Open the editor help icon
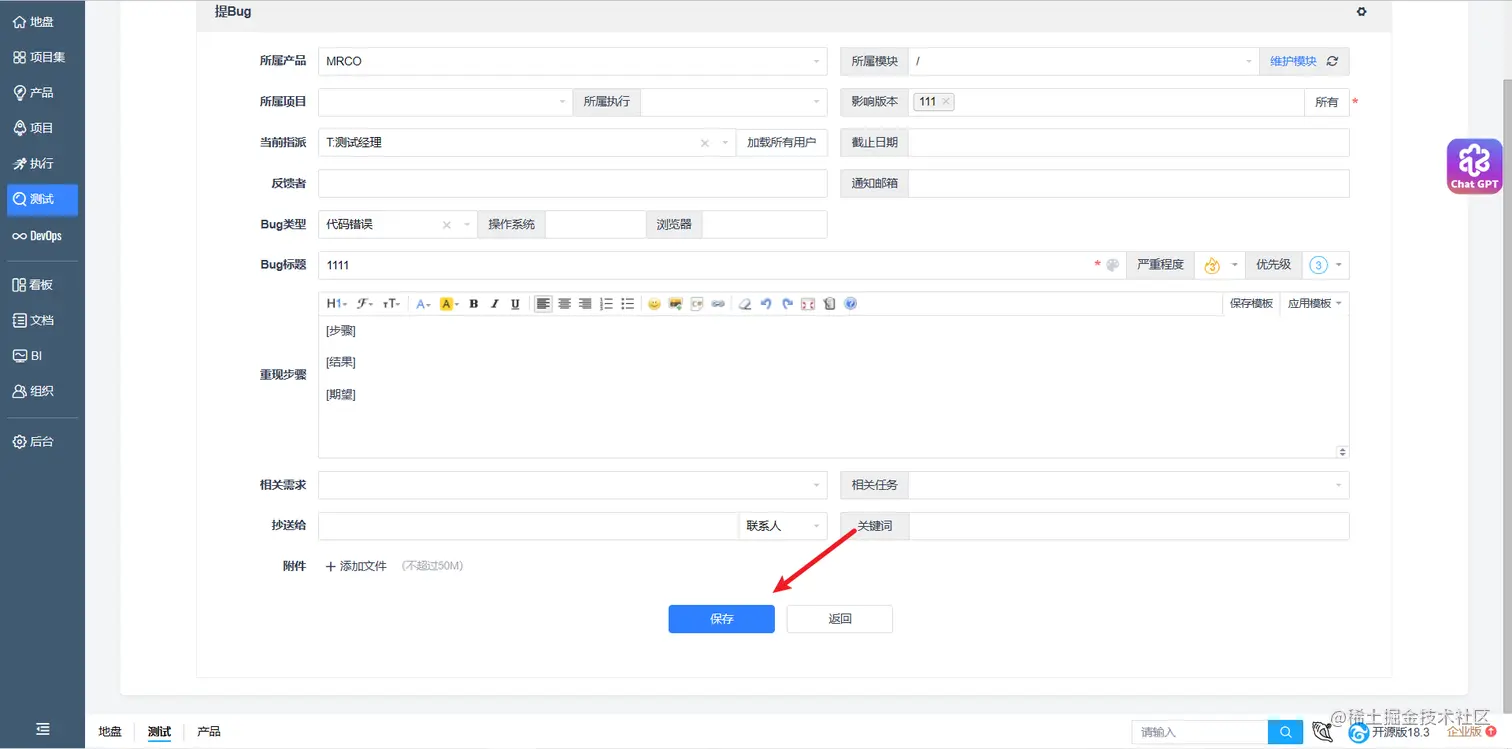This screenshot has height=749, width=1512. point(850,304)
